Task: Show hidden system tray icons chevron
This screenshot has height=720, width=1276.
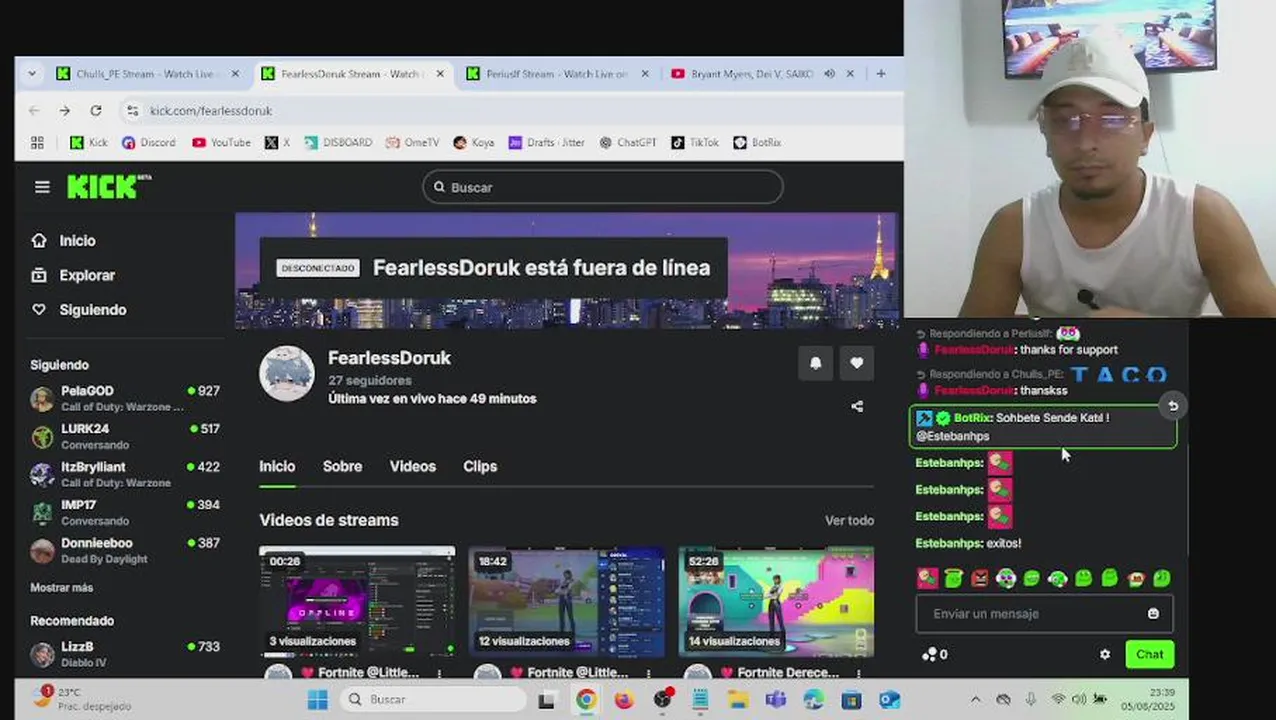Action: pyautogui.click(x=976, y=699)
